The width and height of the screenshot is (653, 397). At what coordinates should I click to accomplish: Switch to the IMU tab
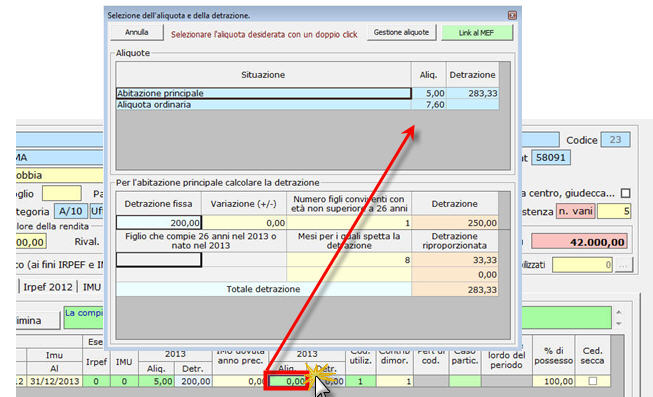pos(92,287)
